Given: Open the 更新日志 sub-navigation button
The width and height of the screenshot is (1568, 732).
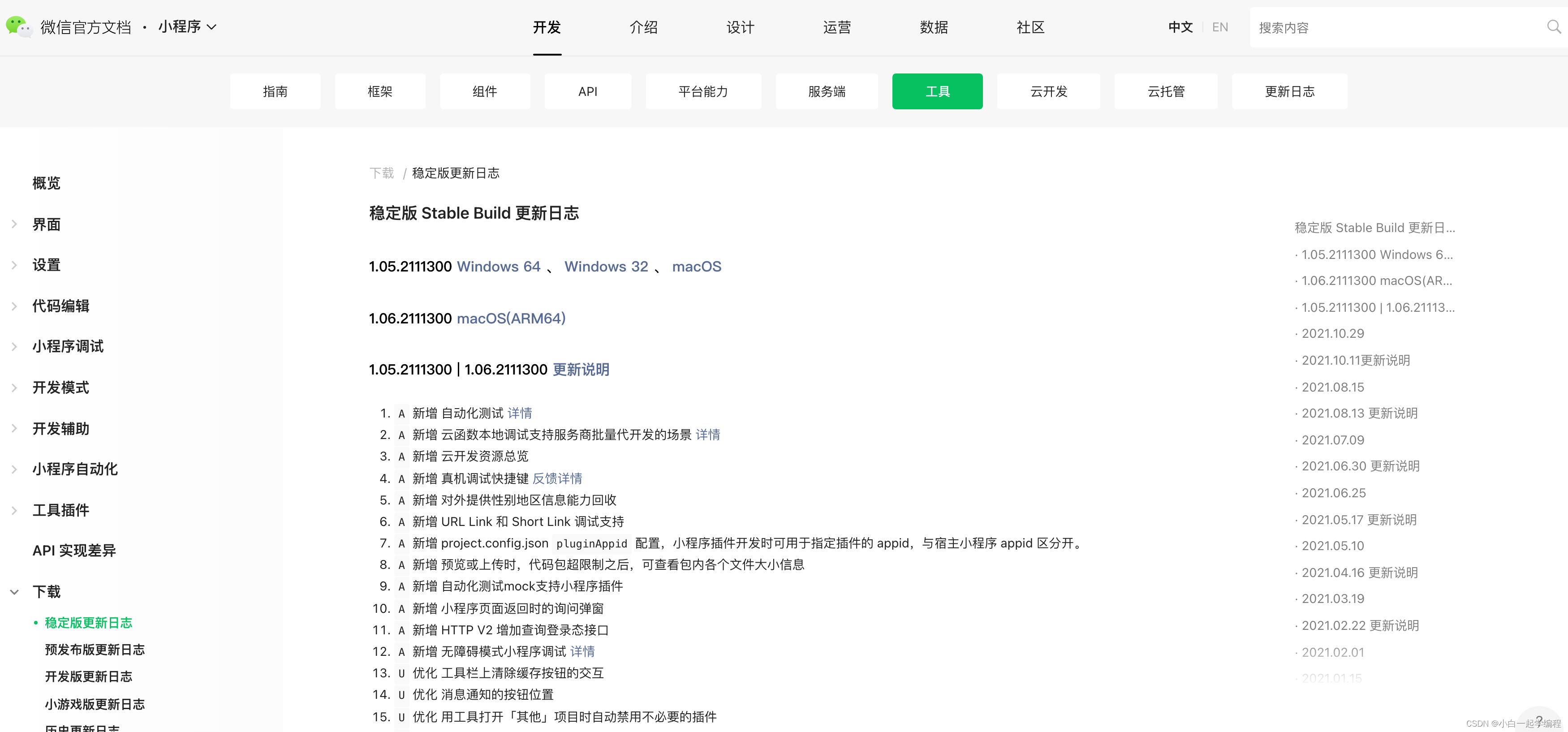Looking at the screenshot, I should pyautogui.click(x=1289, y=91).
